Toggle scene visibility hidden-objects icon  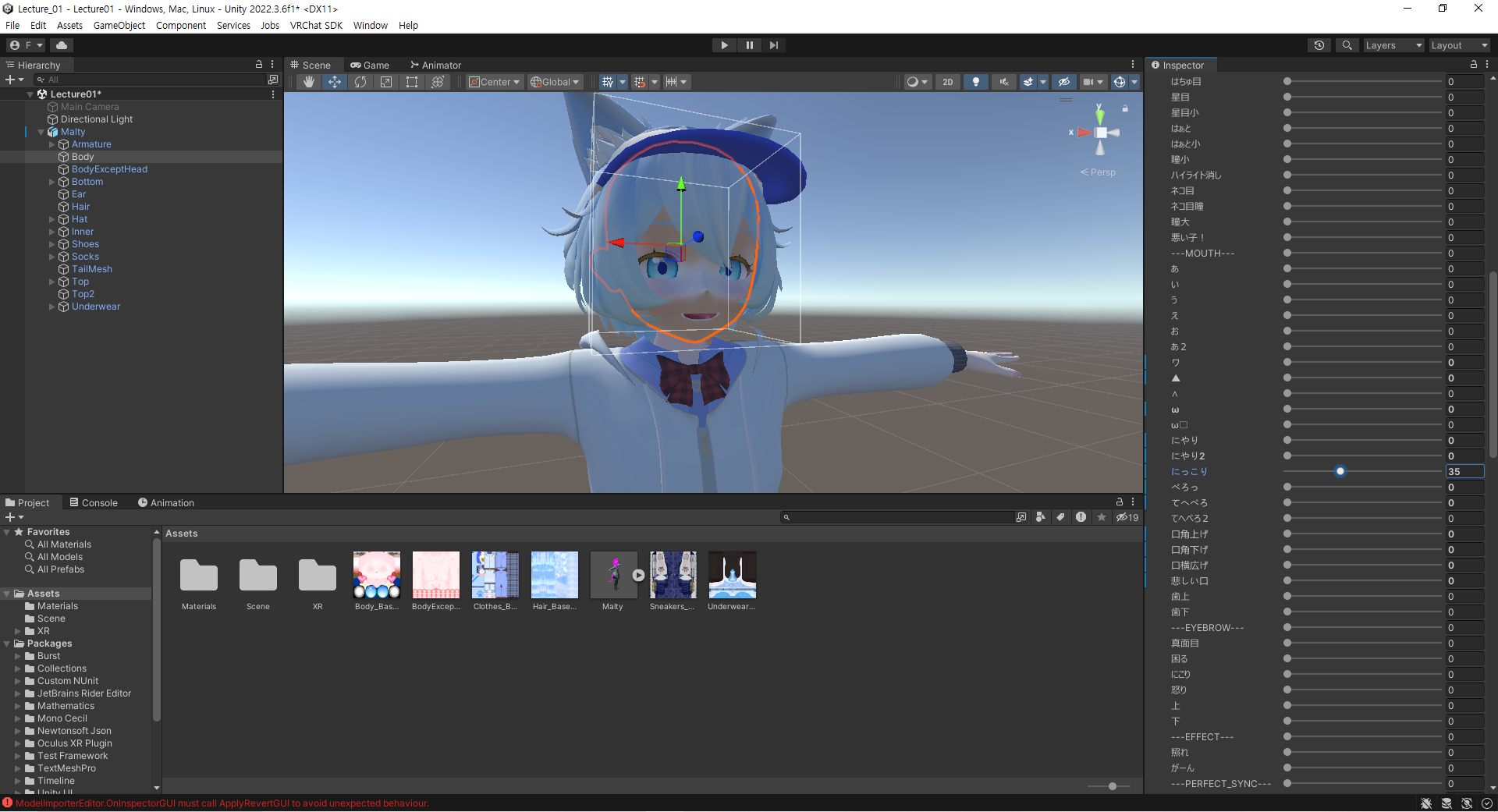pos(1064,82)
